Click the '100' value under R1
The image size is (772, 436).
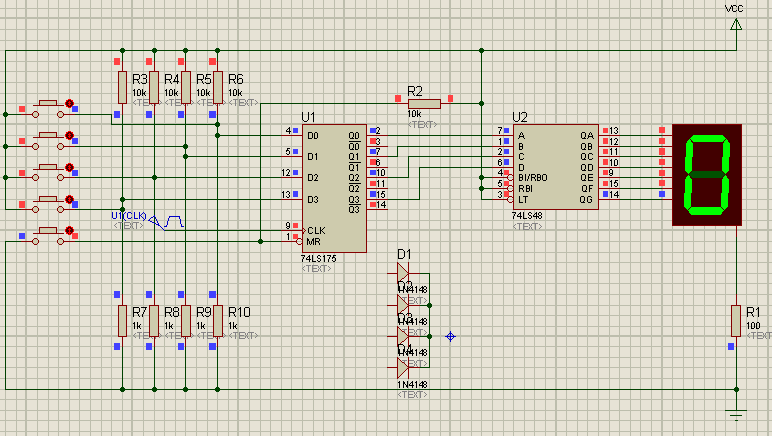pyautogui.click(x=753, y=326)
